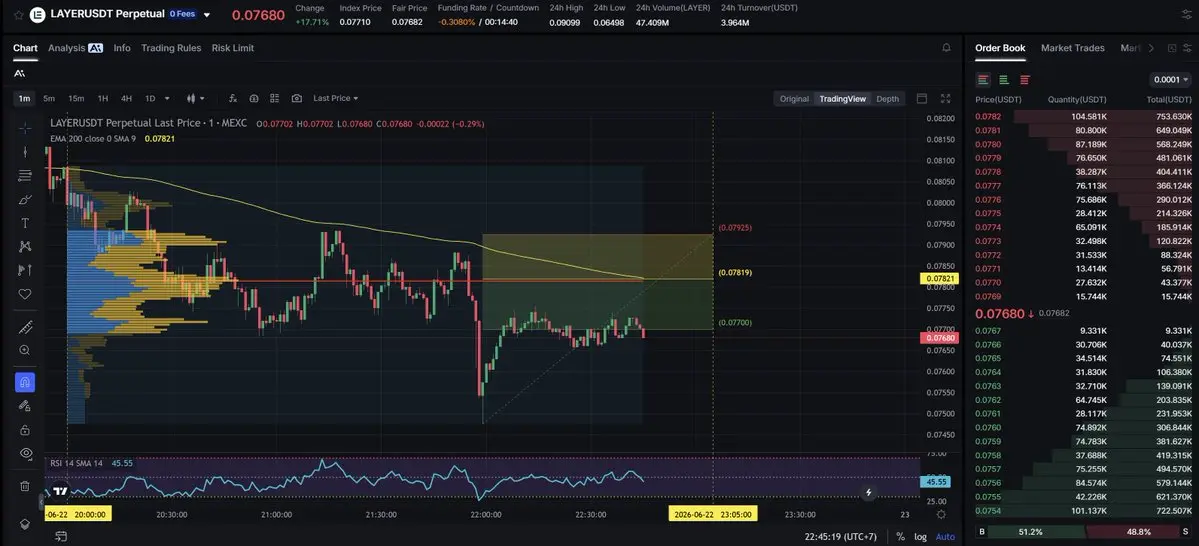
Task: Show only asks in order book
Action: [x=1025, y=80]
